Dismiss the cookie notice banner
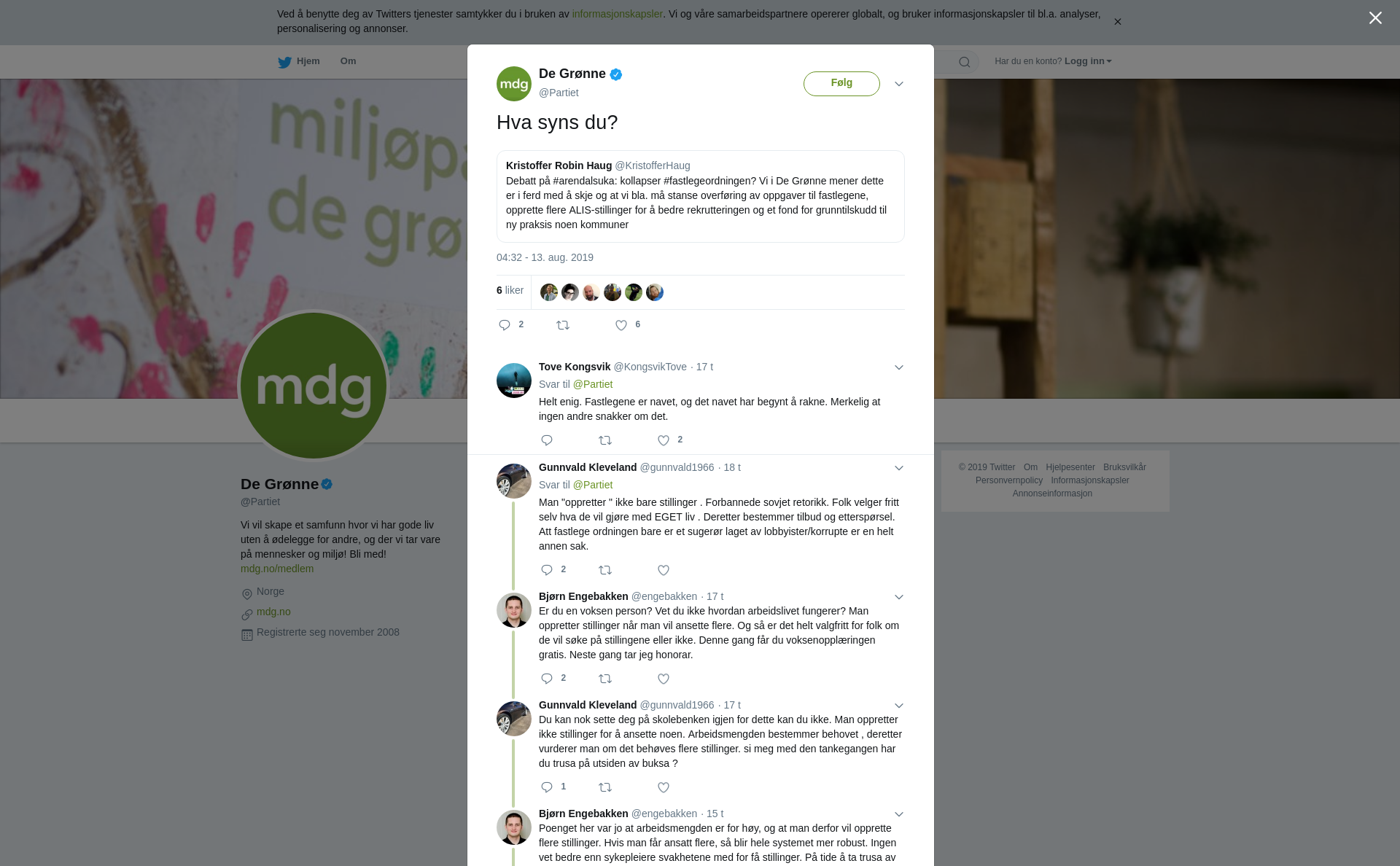 point(1117,22)
